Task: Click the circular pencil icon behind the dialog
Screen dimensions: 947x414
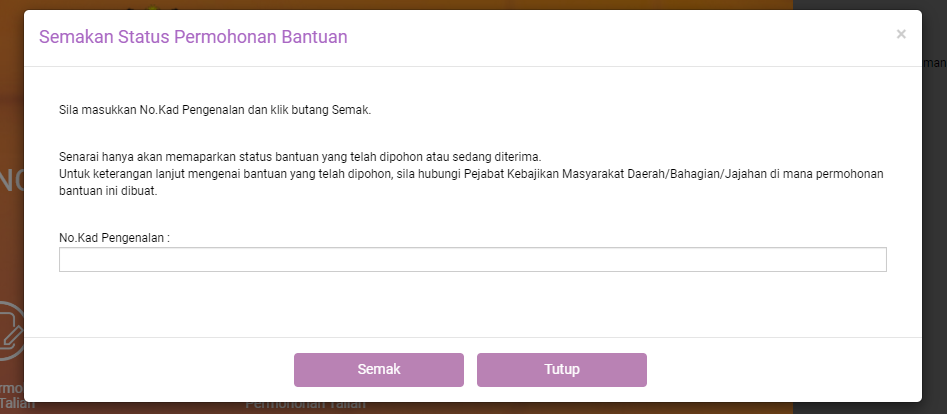Action: click(x=10, y=330)
